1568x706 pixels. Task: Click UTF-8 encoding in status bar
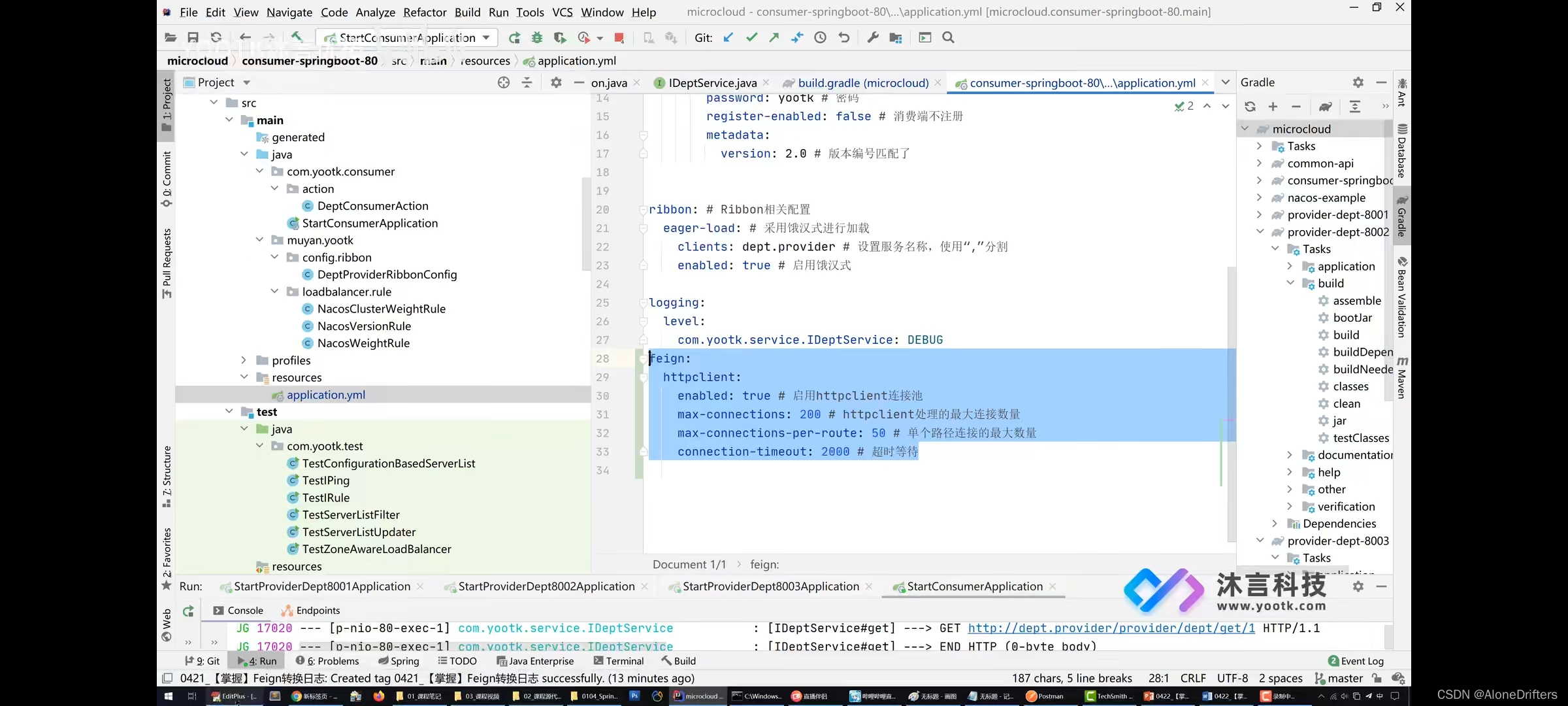pyautogui.click(x=1232, y=678)
